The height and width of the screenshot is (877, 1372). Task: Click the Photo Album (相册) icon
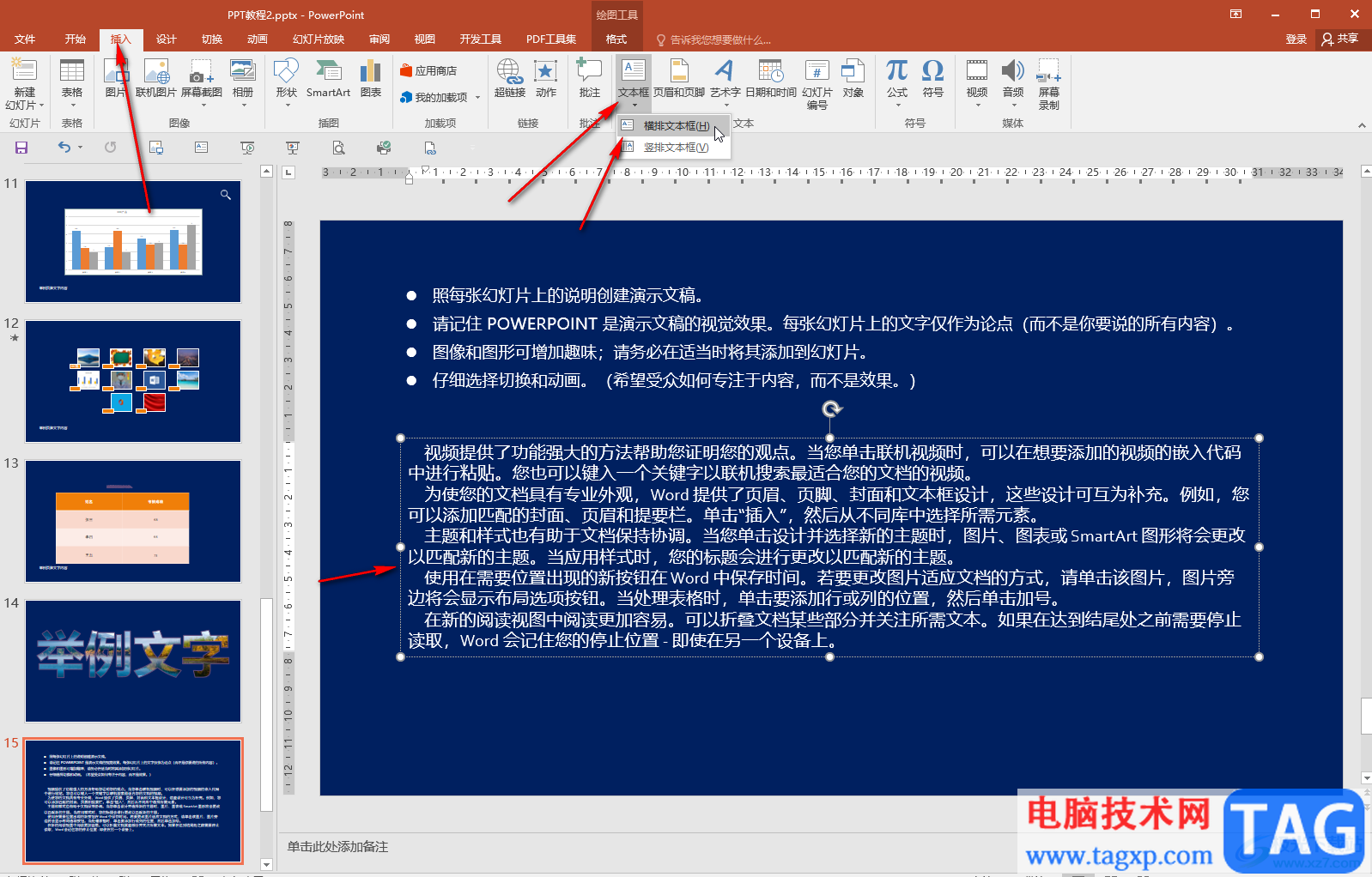point(243,70)
